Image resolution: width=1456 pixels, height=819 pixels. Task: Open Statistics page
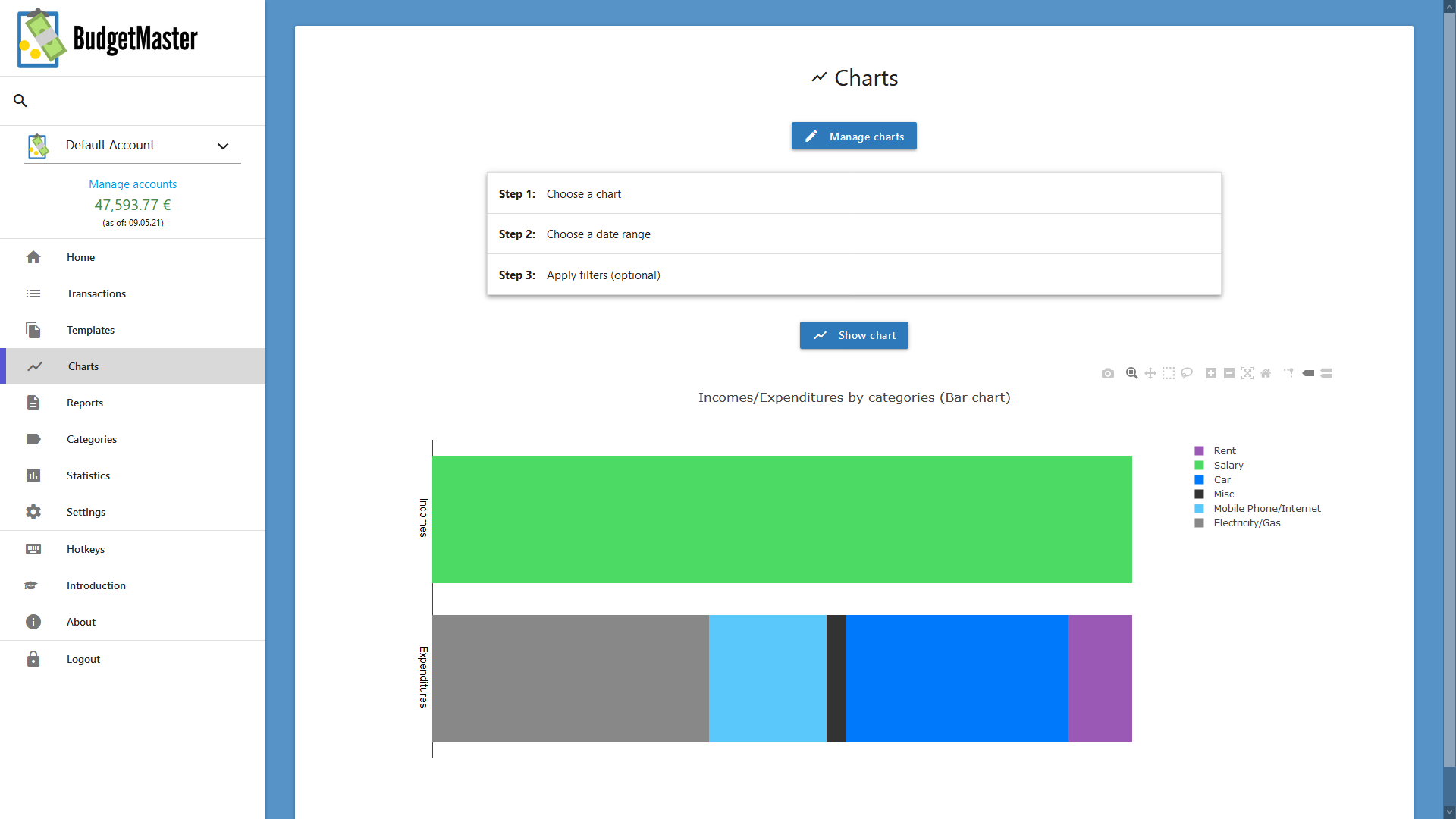(133, 475)
